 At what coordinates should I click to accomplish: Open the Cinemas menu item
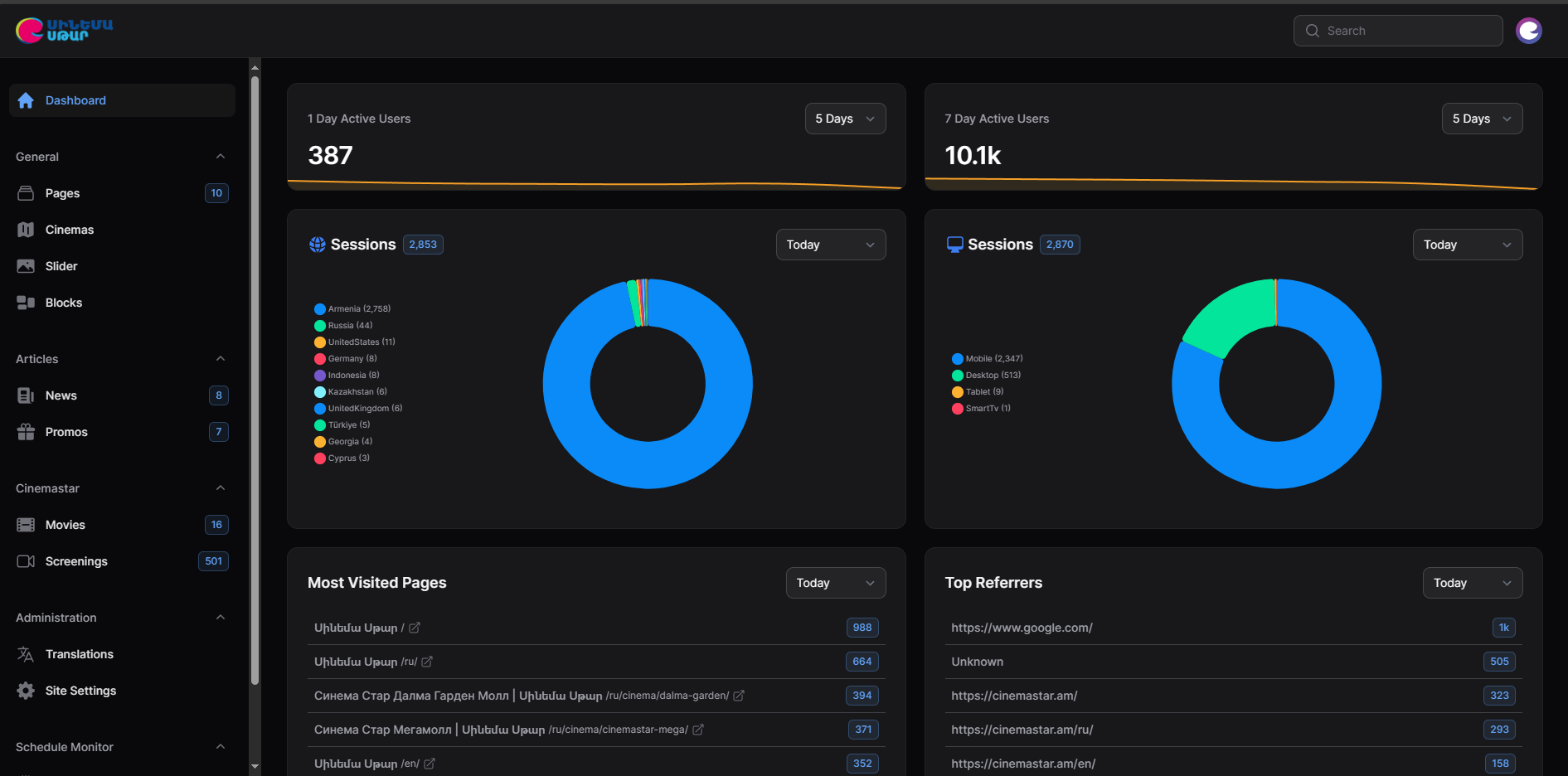pyautogui.click(x=122, y=230)
